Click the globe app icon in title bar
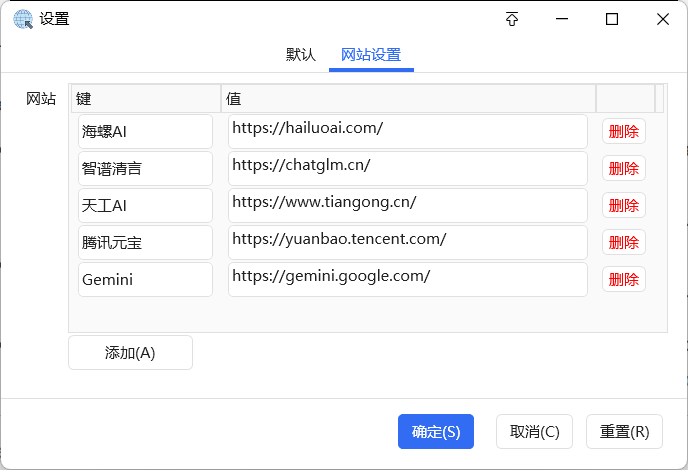The image size is (688, 470). (23, 19)
